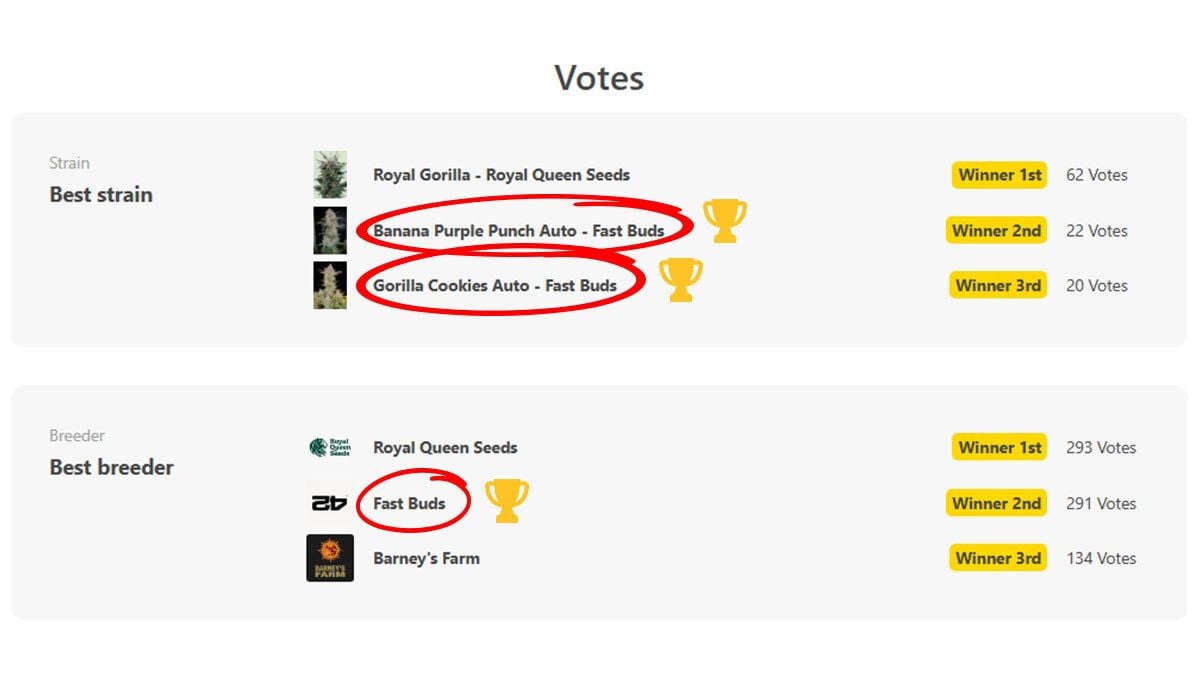Select the Gorilla Cookies Auto plant thumbnail
Screen dimensions: 1200x679
click(x=330, y=286)
